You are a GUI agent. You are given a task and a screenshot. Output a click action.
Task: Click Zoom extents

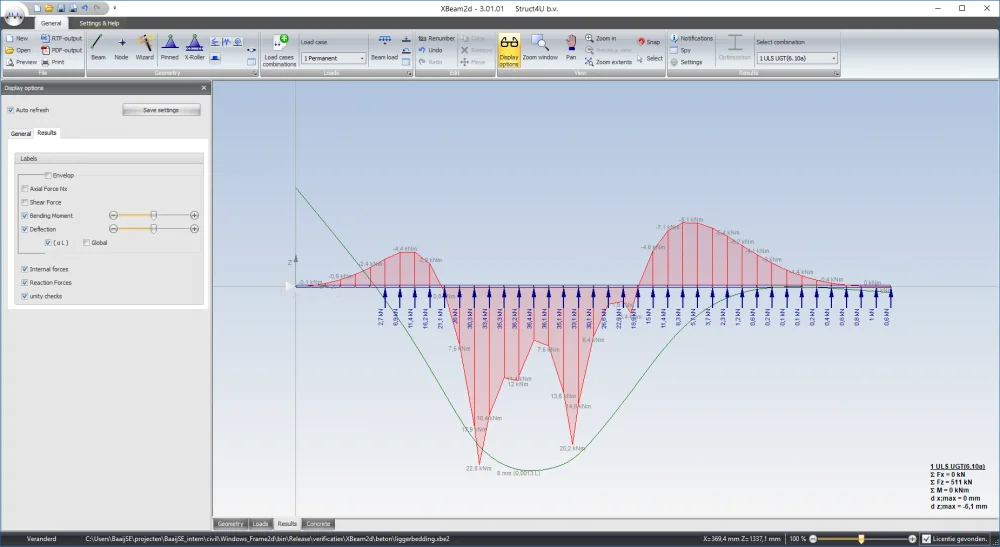608,62
